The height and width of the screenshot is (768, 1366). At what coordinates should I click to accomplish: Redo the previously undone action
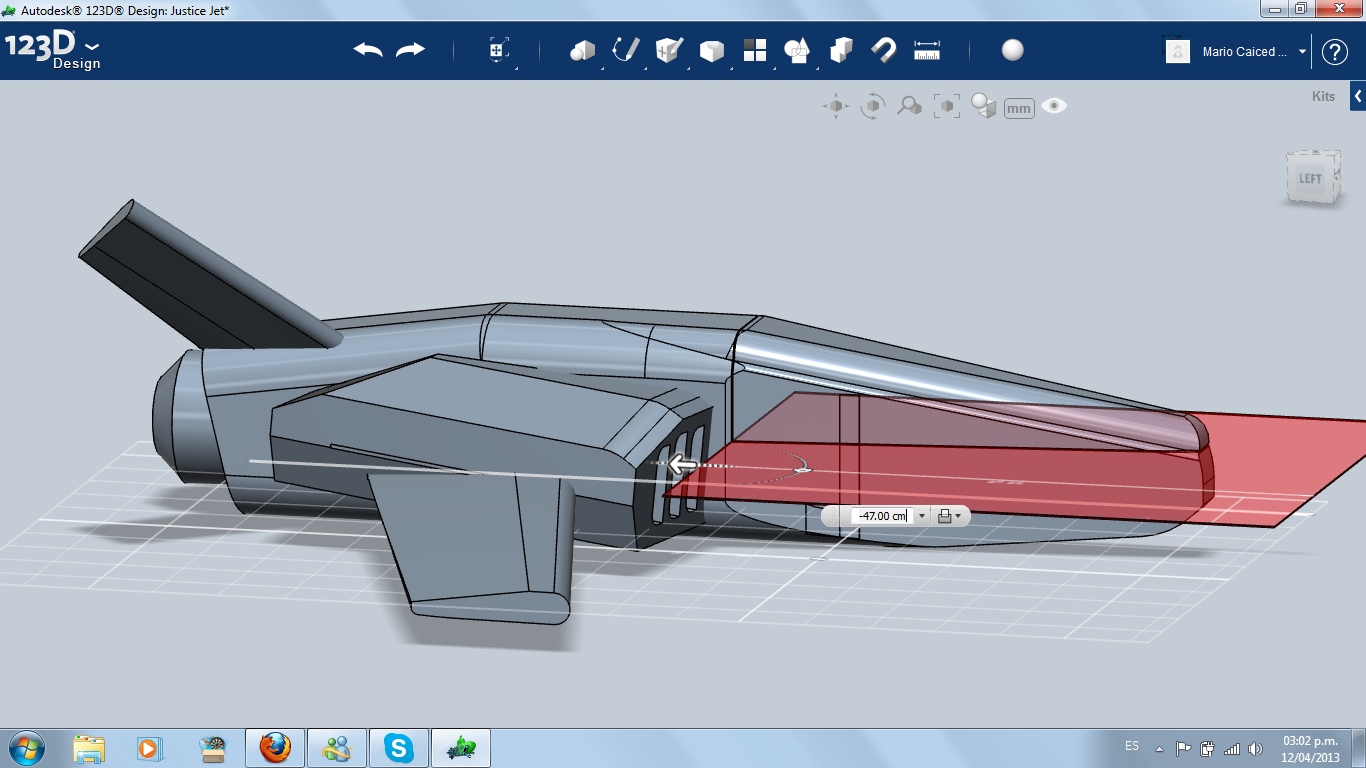click(411, 50)
